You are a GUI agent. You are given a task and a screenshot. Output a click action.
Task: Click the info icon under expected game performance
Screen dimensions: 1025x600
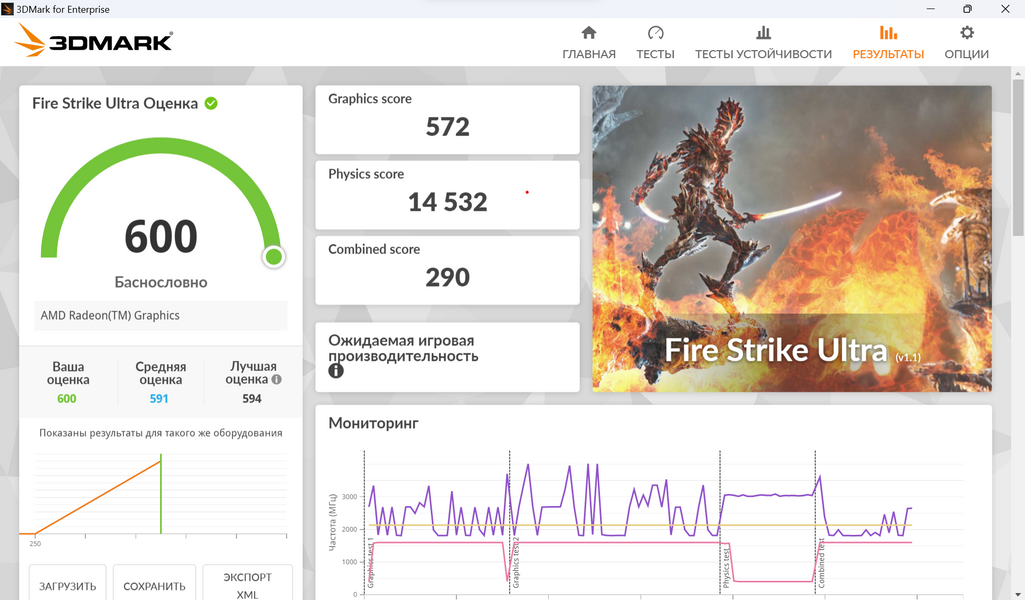[x=336, y=371]
